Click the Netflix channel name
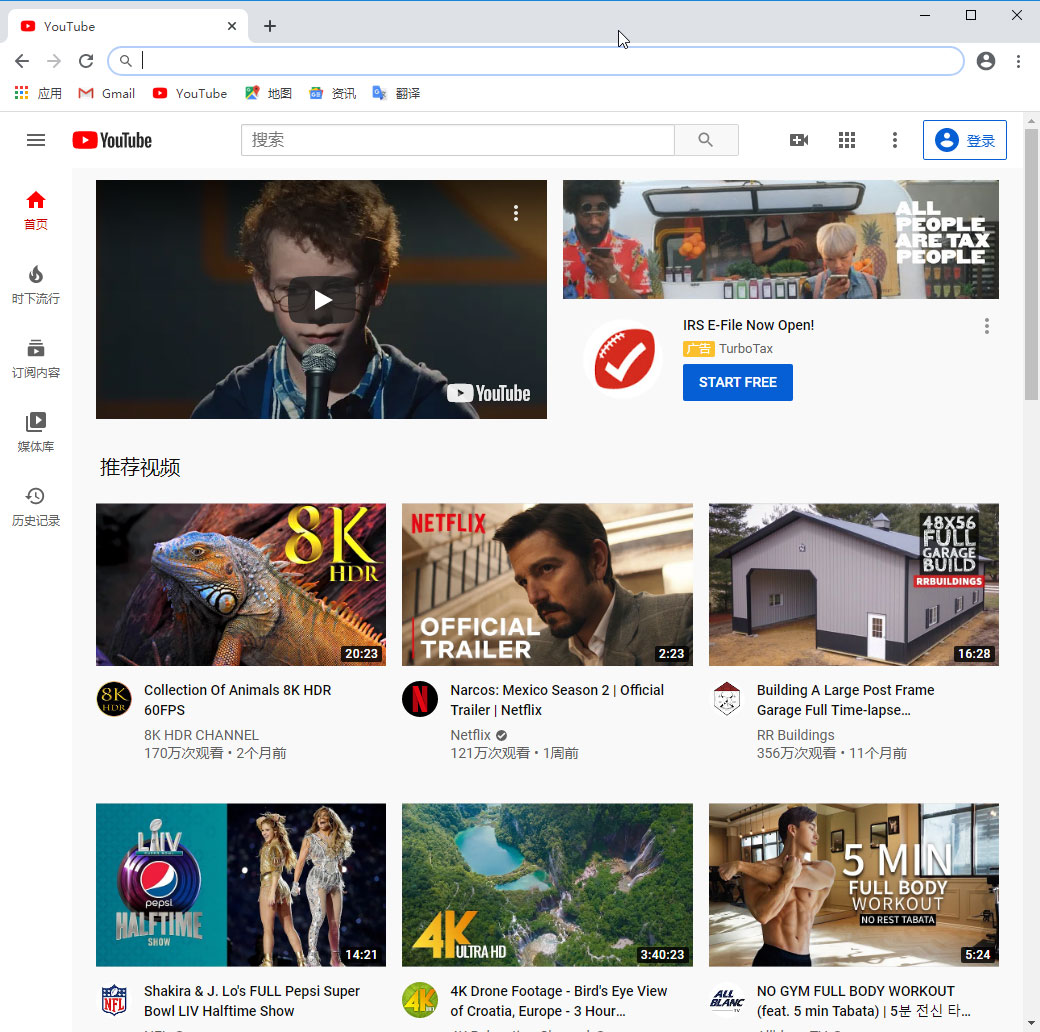 point(470,735)
